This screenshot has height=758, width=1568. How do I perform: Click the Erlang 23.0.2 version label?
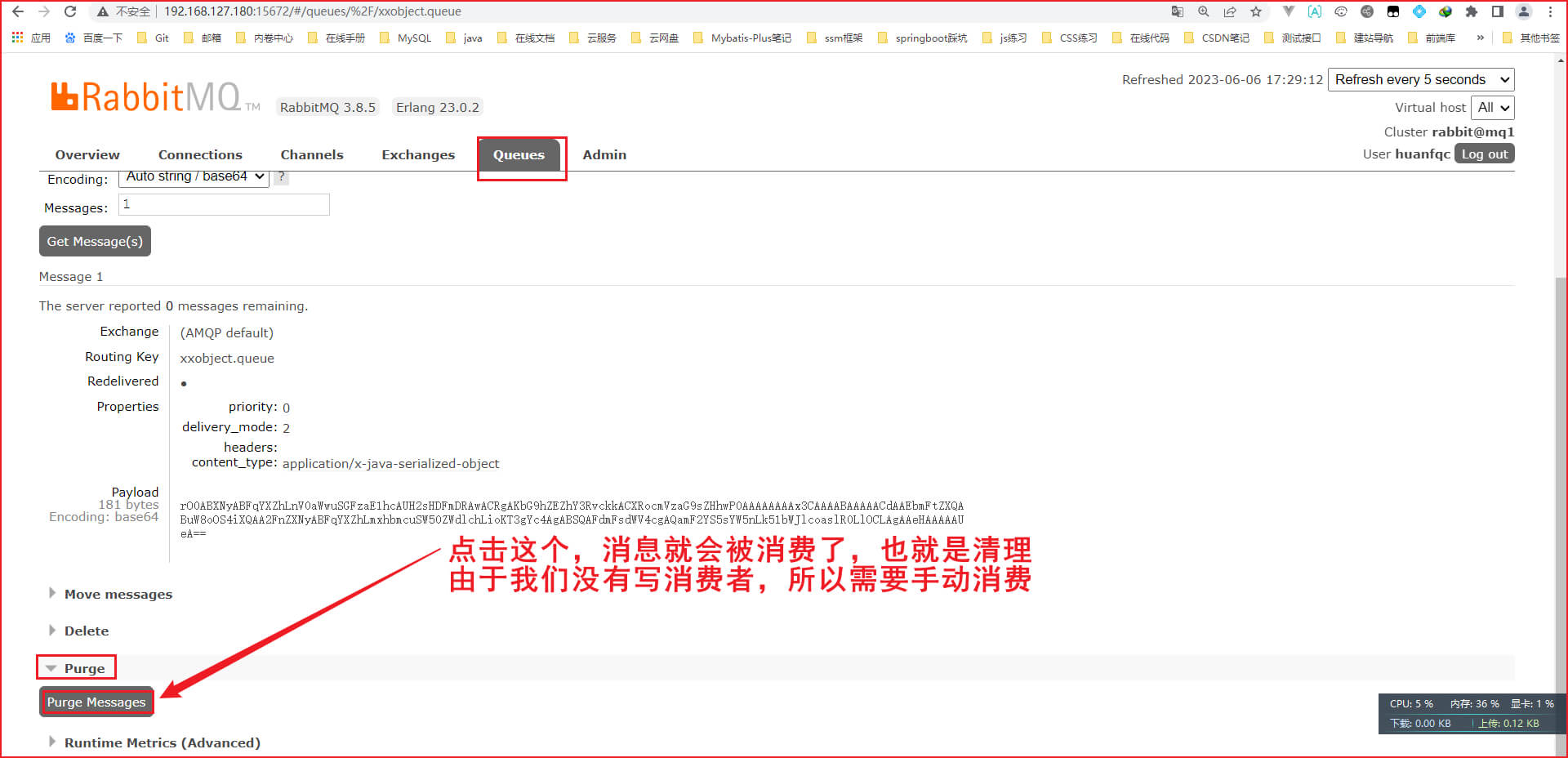point(438,107)
